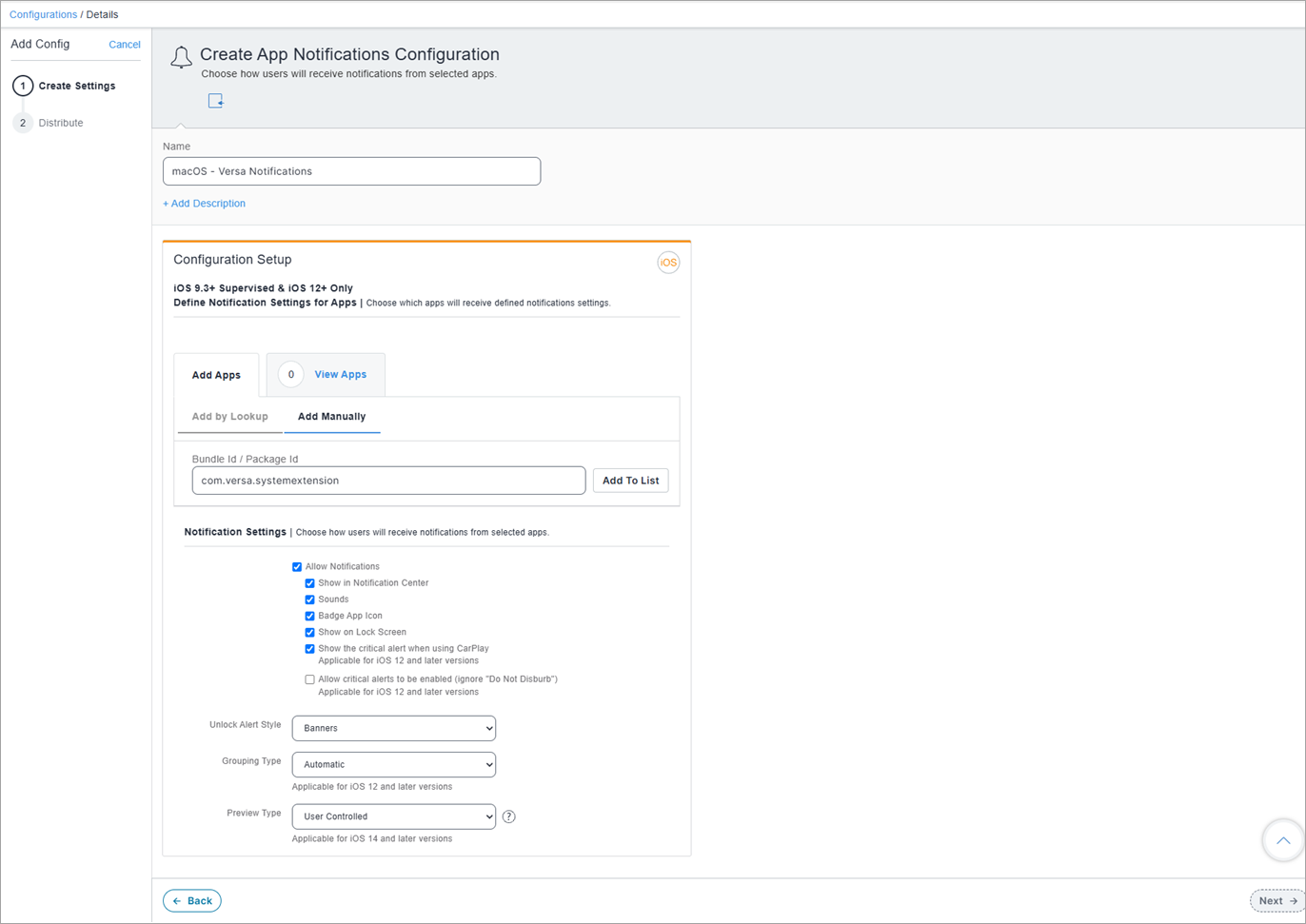Click the step 1 circle icon

point(23,86)
